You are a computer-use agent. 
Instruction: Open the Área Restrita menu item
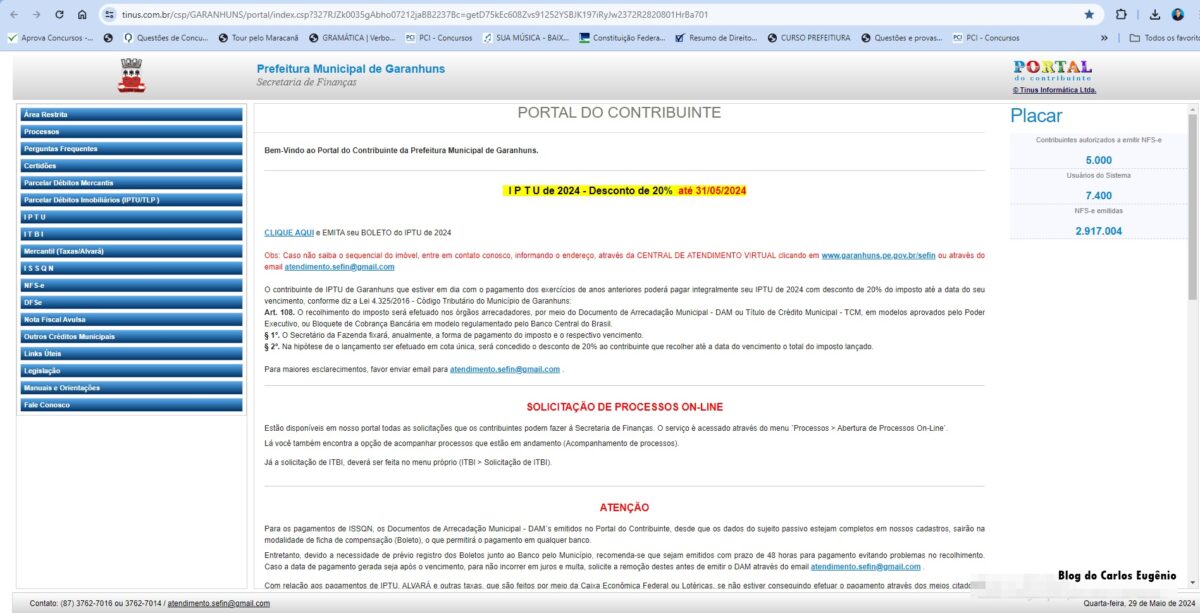tap(132, 115)
